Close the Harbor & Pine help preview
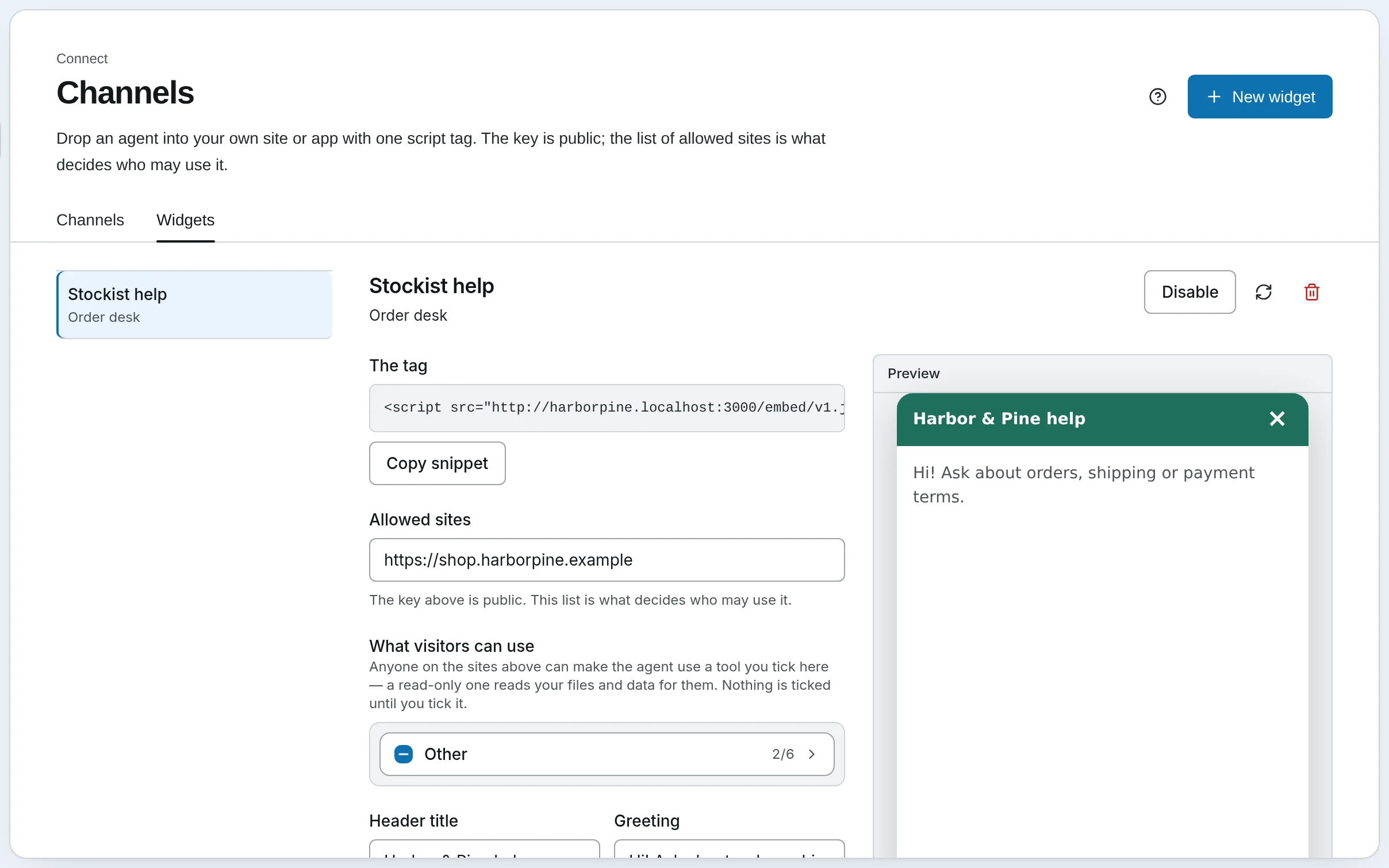 point(1277,418)
